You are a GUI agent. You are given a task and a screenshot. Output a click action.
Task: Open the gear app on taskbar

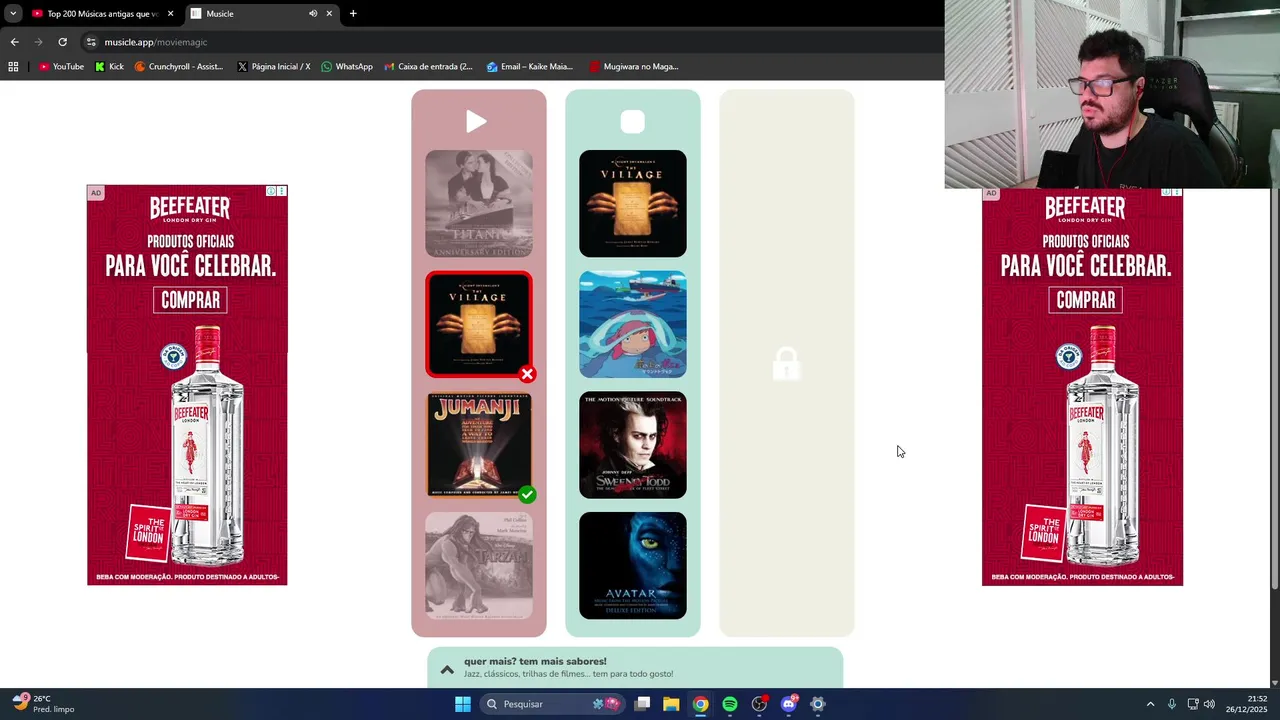click(x=817, y=704)
